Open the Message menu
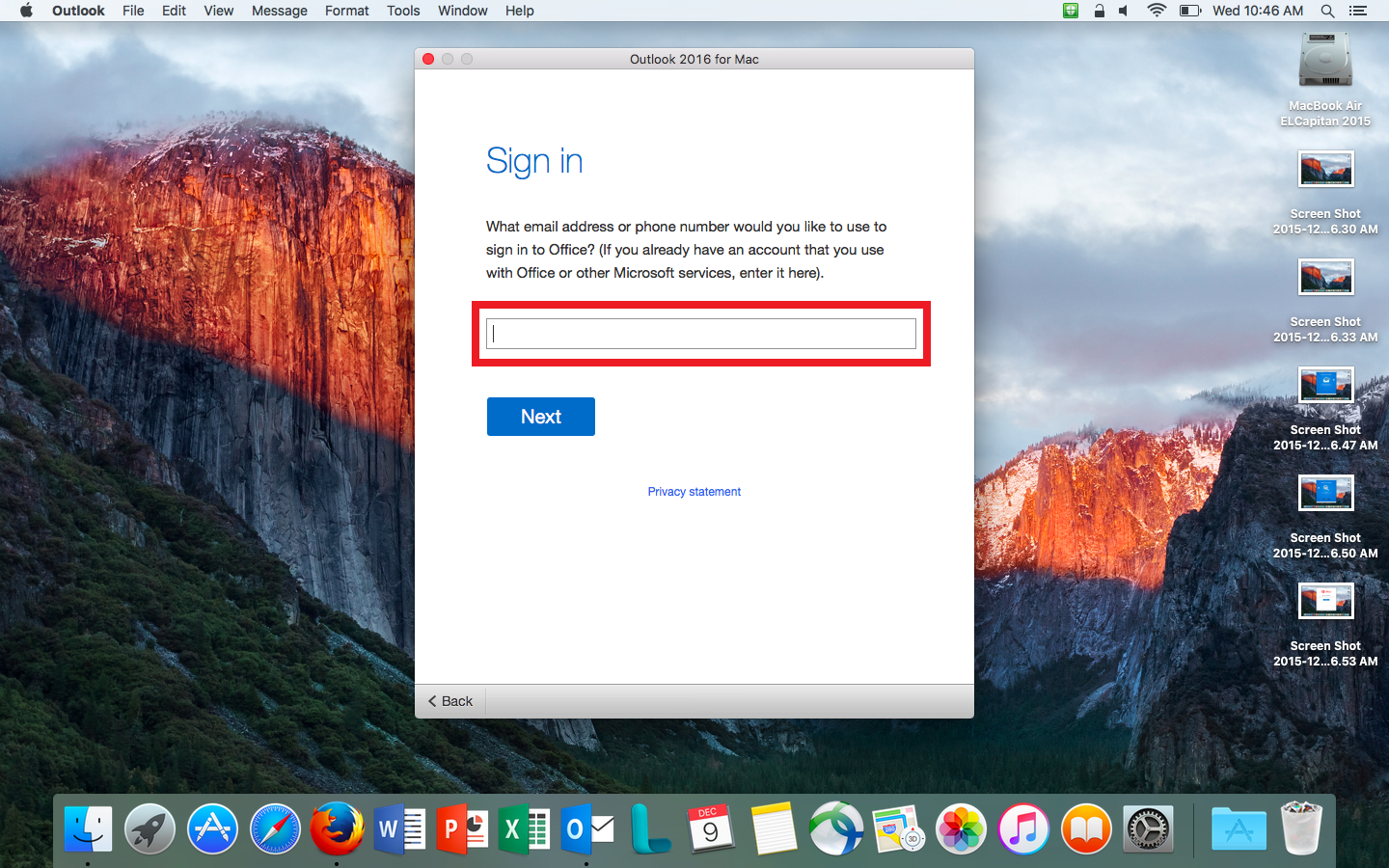Image resolution: width=1389 pixels, height=868 pixels. point(279,11)
